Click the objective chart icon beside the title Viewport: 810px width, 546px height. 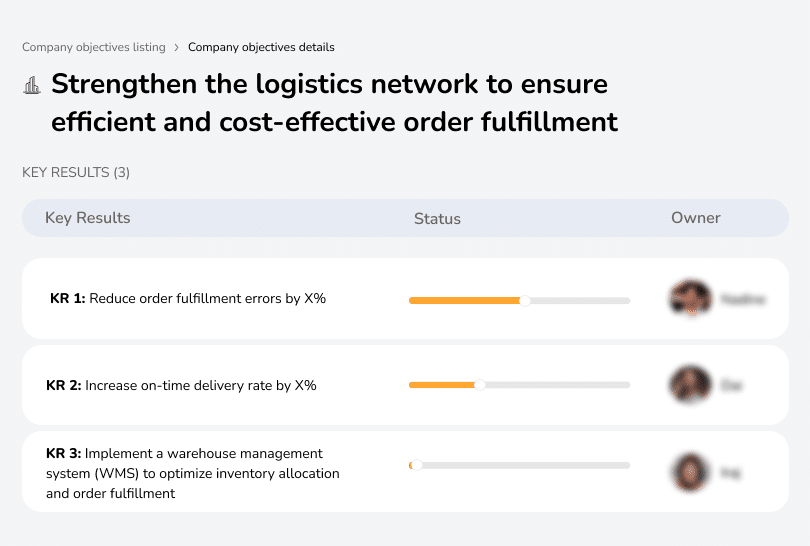(x=32, y=86)
